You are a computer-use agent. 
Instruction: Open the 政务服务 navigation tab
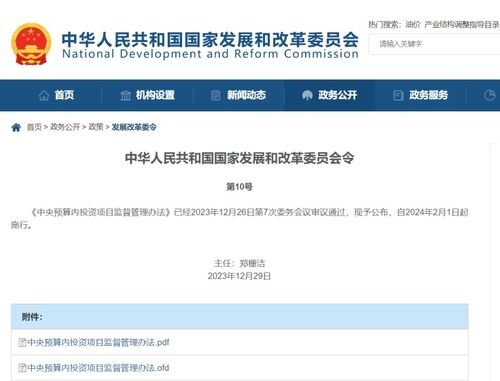tap(420, 95)
